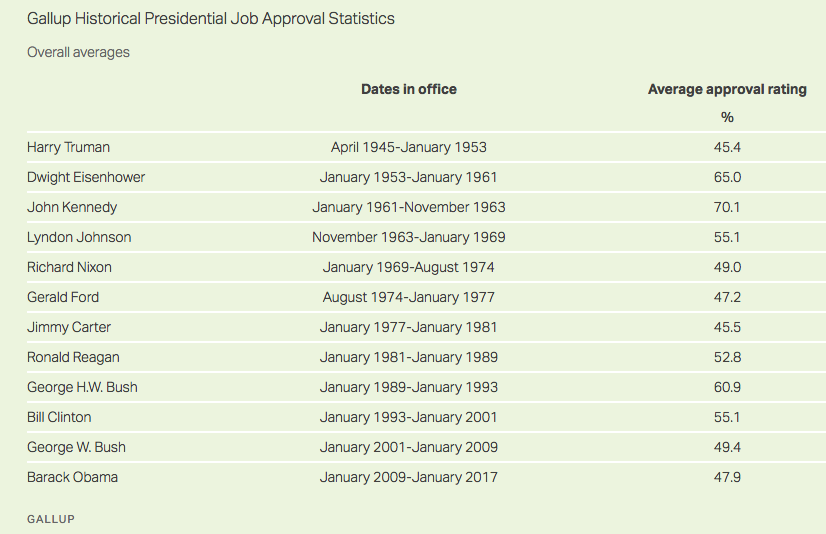Click Gerald Ford's name
The height and width of the screenshot is (534, 826).
pos(63,297)
